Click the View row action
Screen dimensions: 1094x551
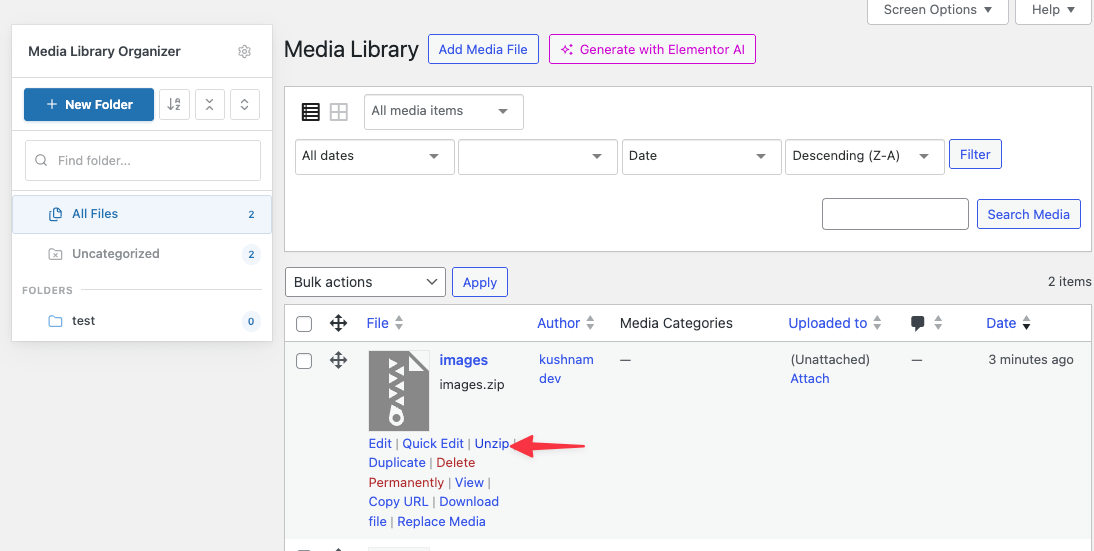point(469,483)
